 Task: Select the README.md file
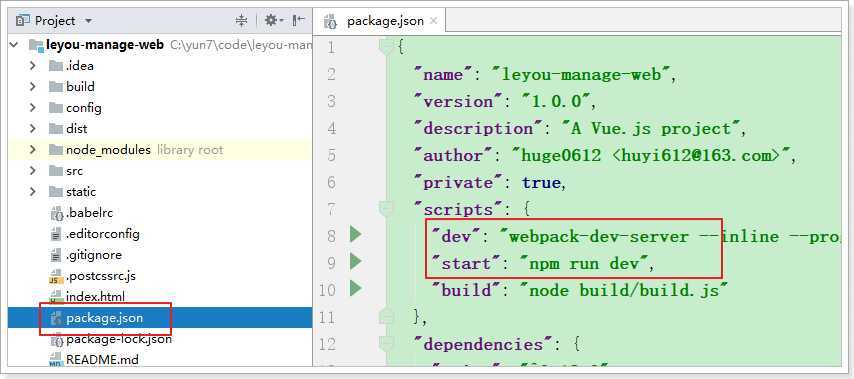102,360
